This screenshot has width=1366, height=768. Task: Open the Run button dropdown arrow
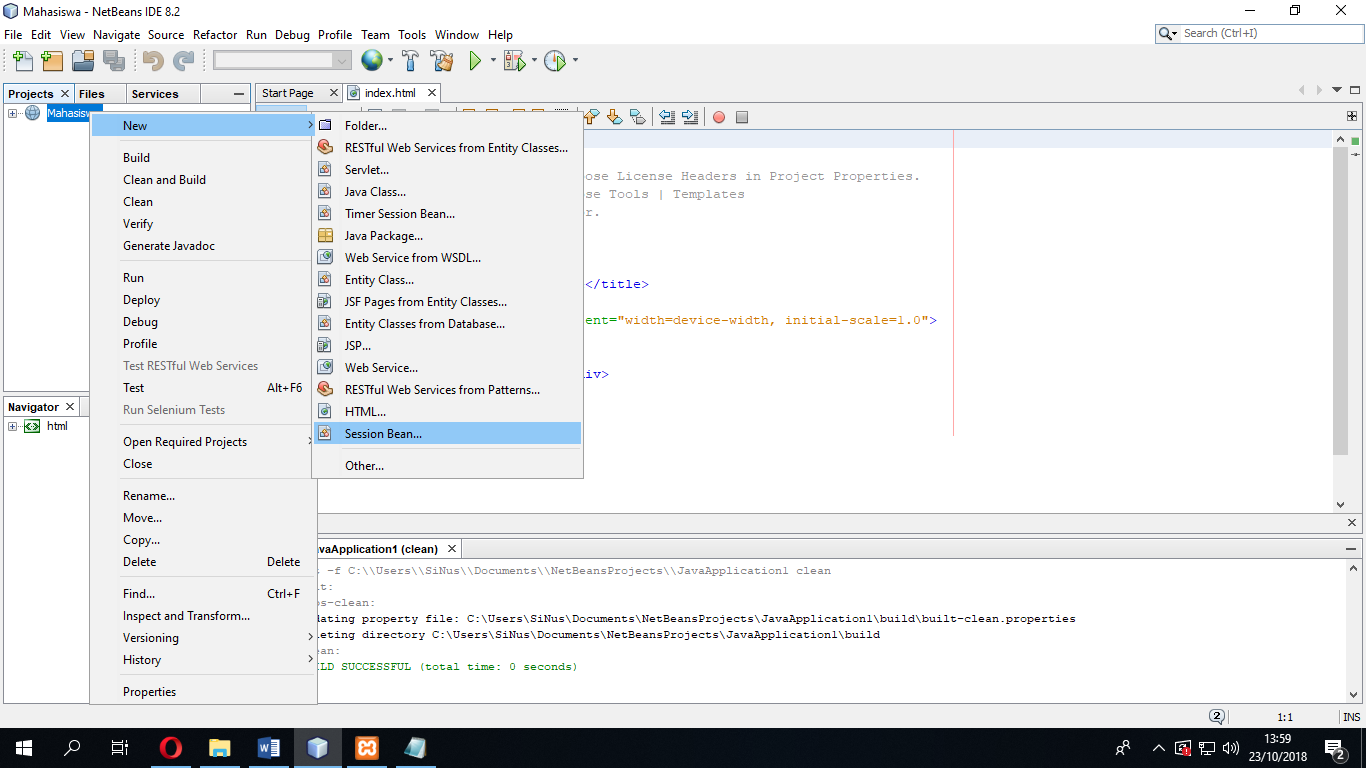pyautogui.click(x=492, y=61)
